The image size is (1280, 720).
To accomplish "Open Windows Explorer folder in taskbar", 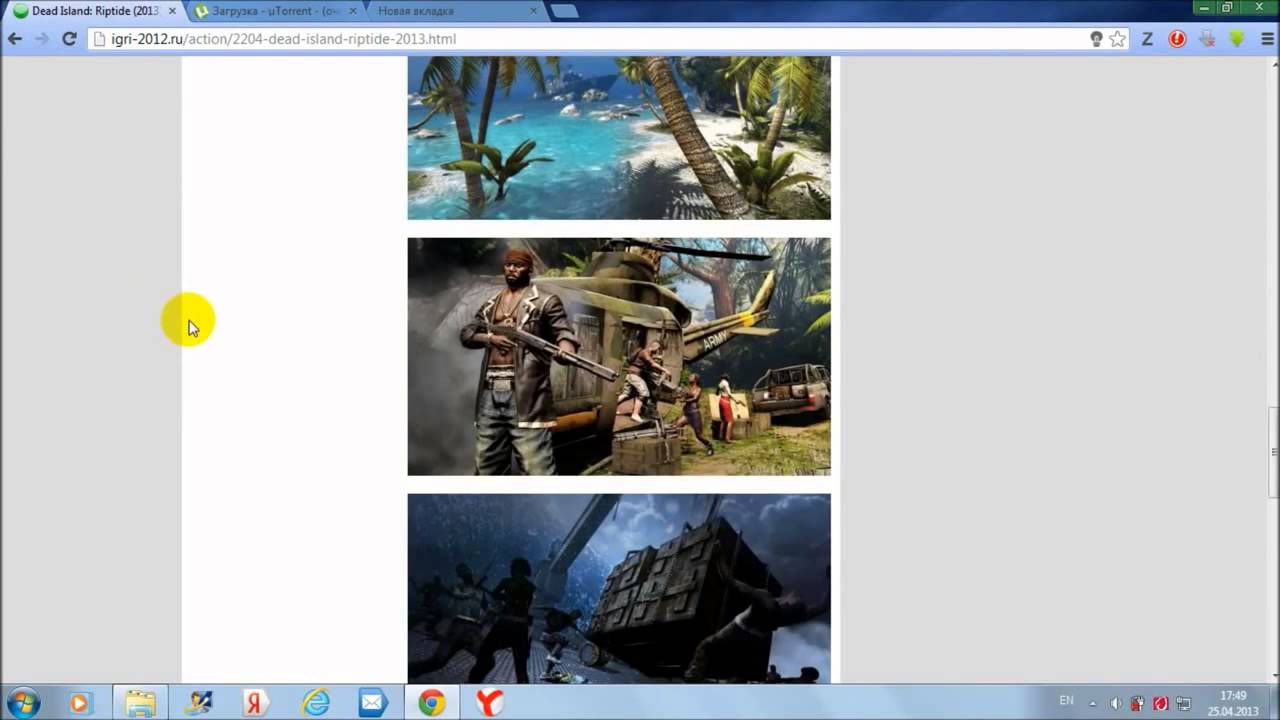I will point(140,703).
